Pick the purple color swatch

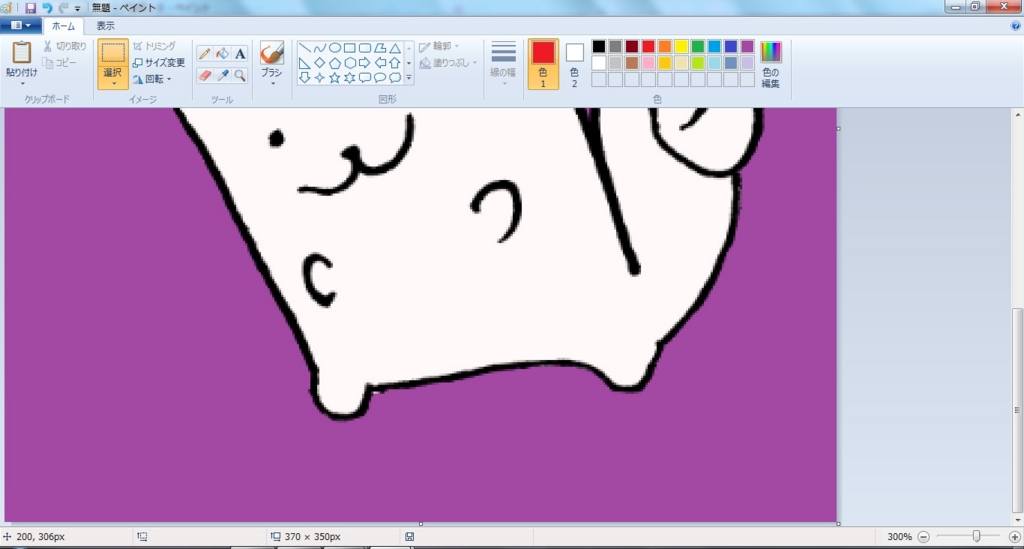pyautogui.click(x=747, y=46)
